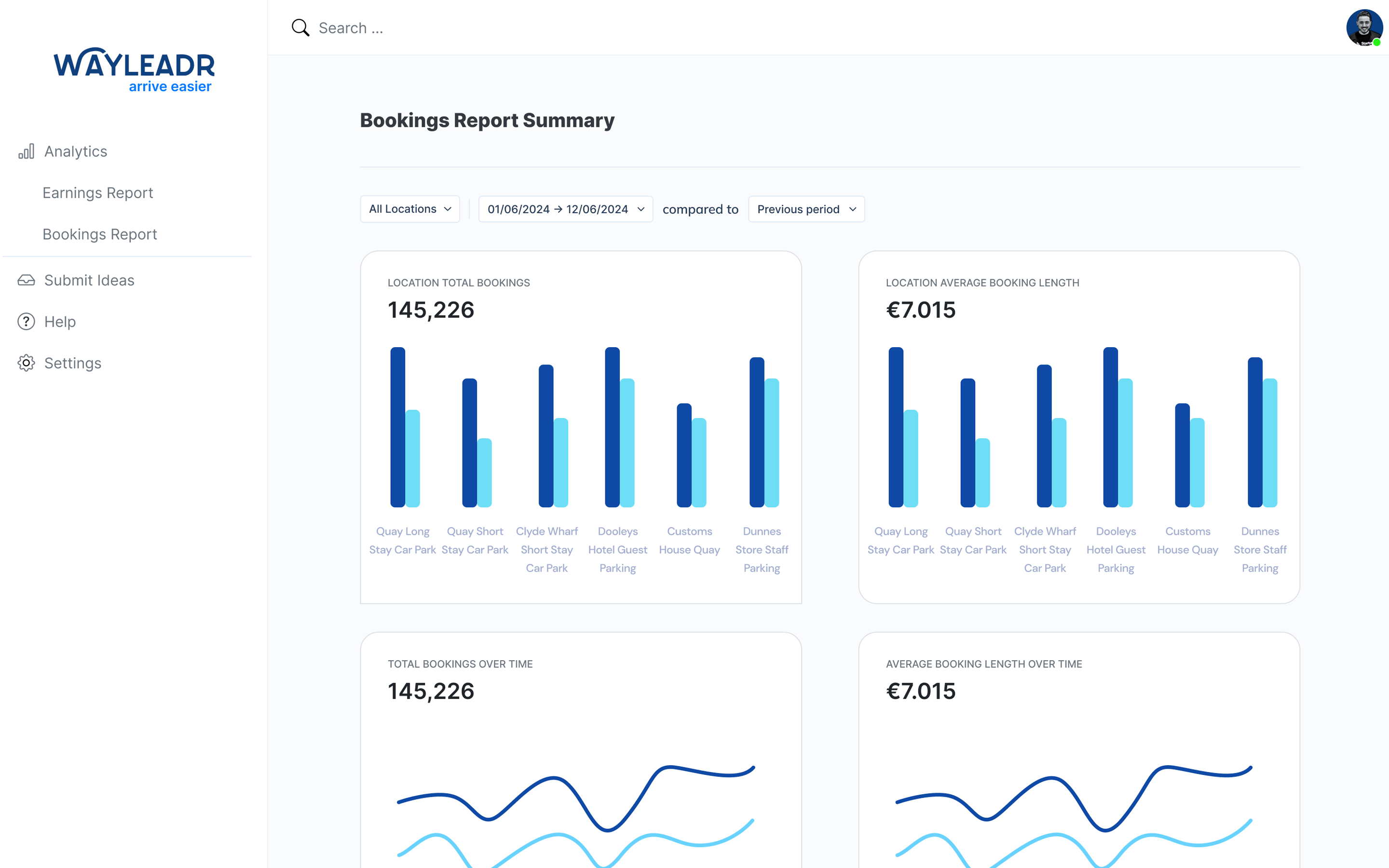1389x868 pixels.
Task: Click the Submit Ideas inbox icon
Action: (26, 280)
